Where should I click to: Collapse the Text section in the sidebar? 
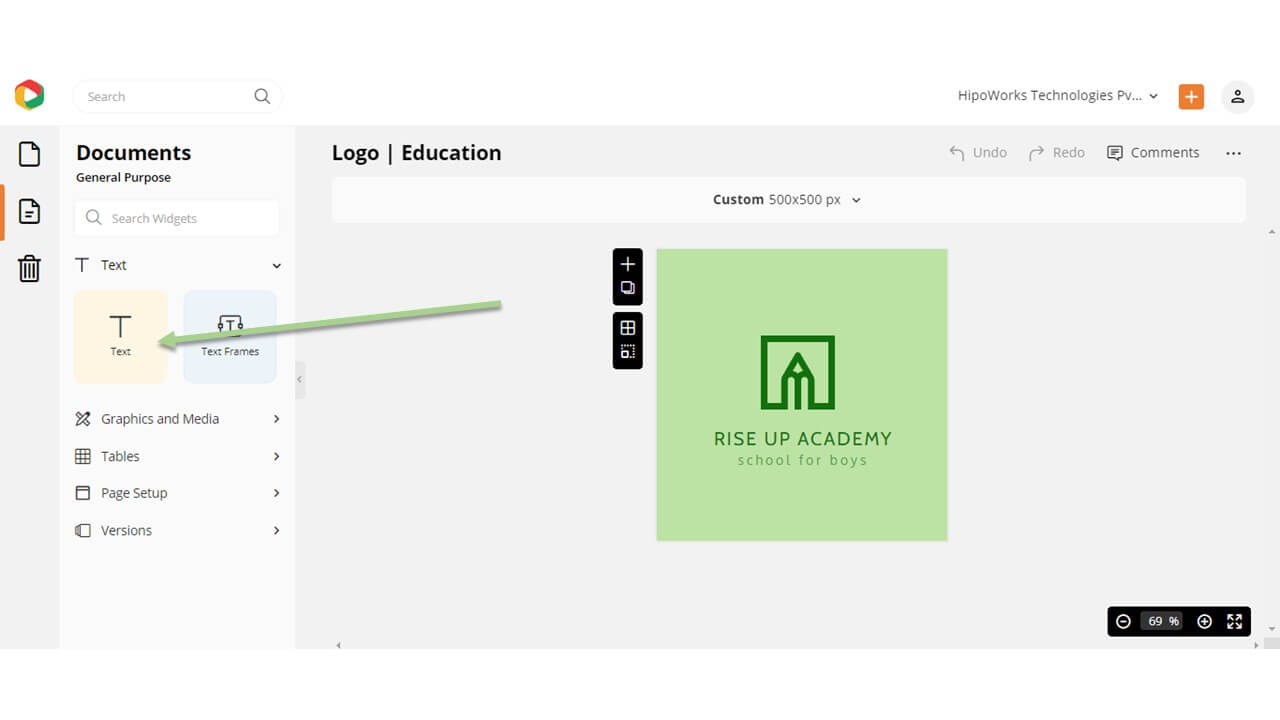(x=276, y=265)
